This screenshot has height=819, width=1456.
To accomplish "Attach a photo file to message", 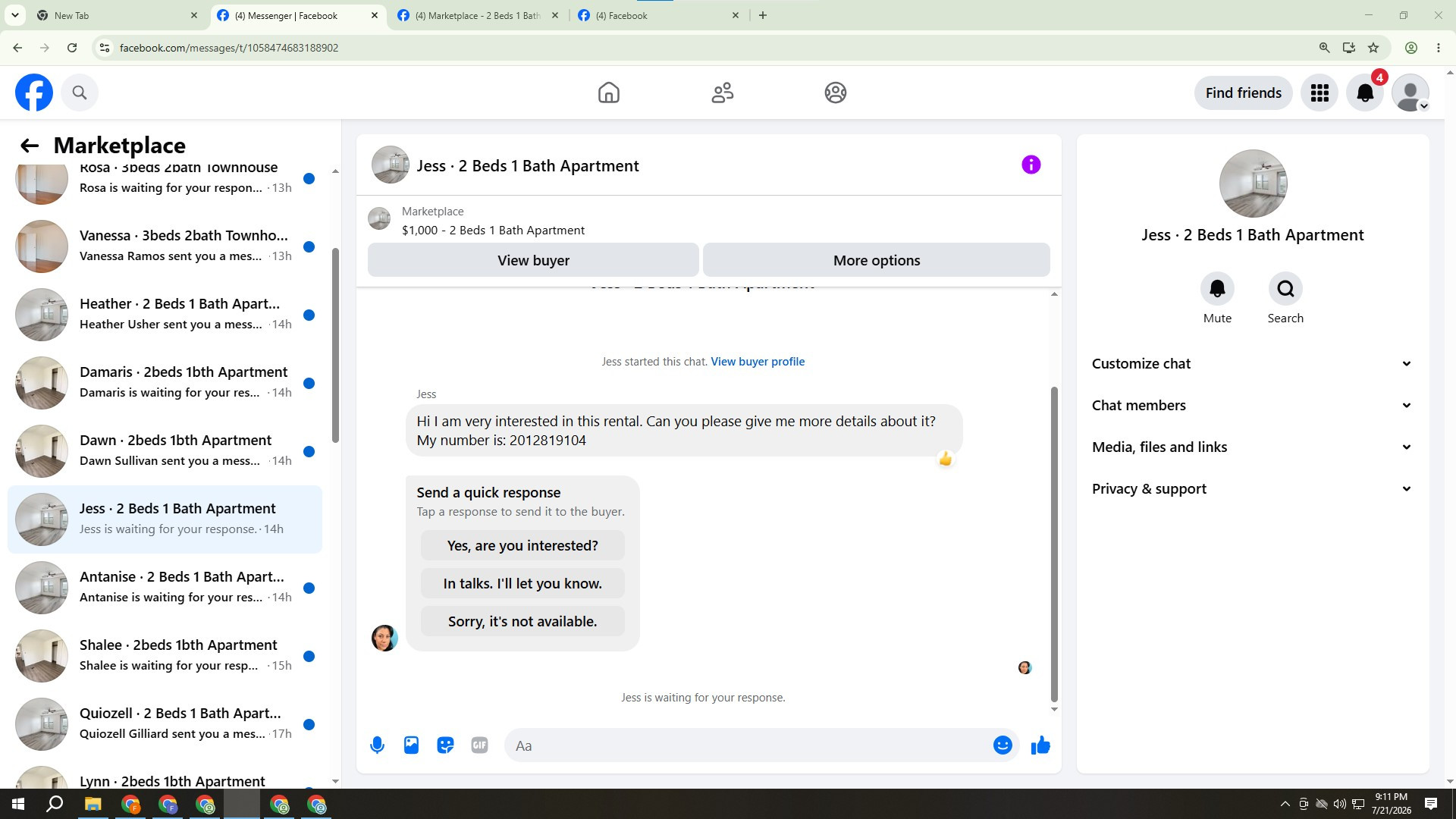I will point(411,745).
